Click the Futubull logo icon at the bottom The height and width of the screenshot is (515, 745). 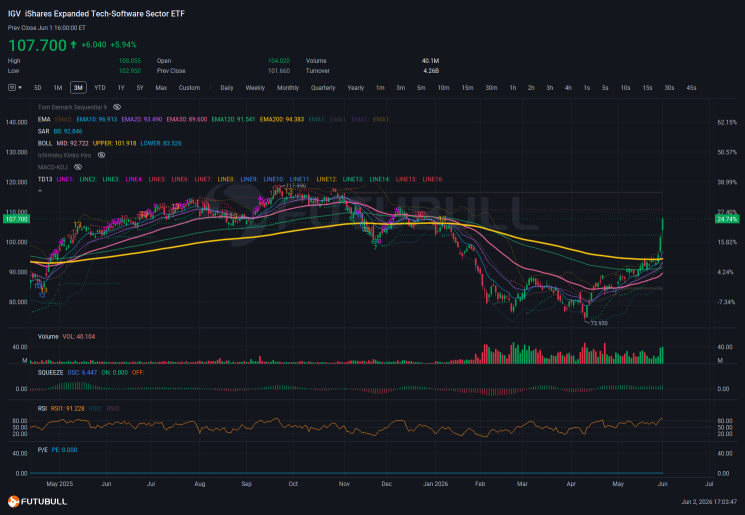[x=14, y=502]
